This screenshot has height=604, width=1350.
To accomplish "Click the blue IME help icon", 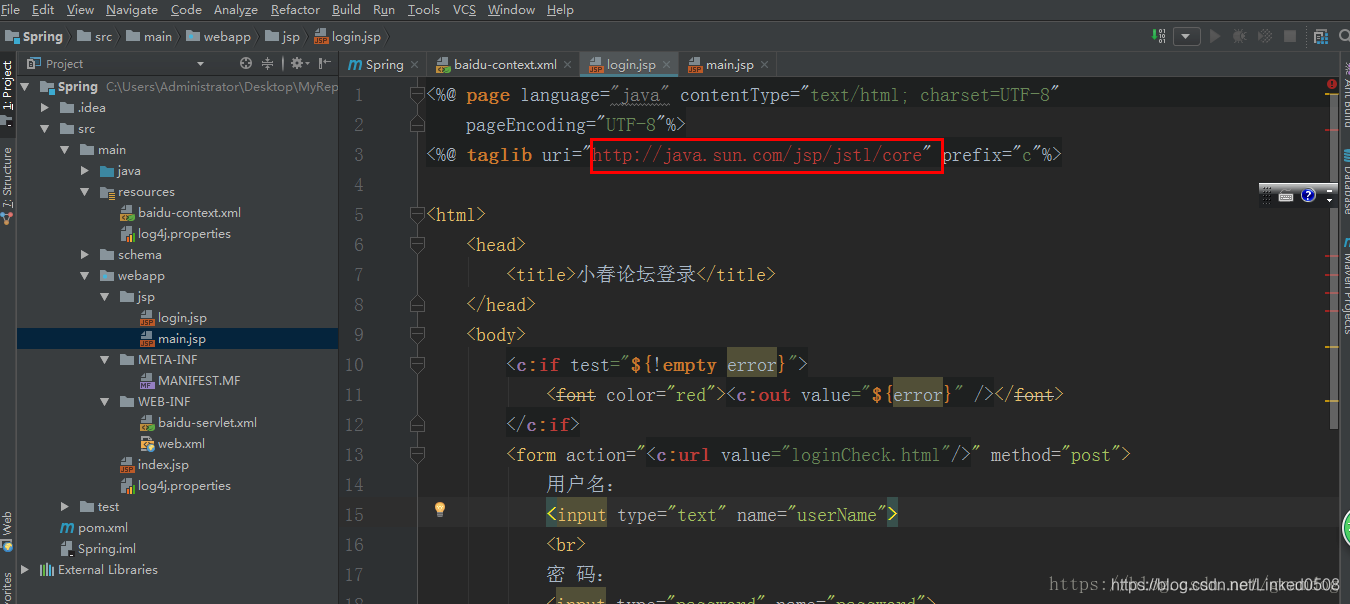I will [1308, 195].
